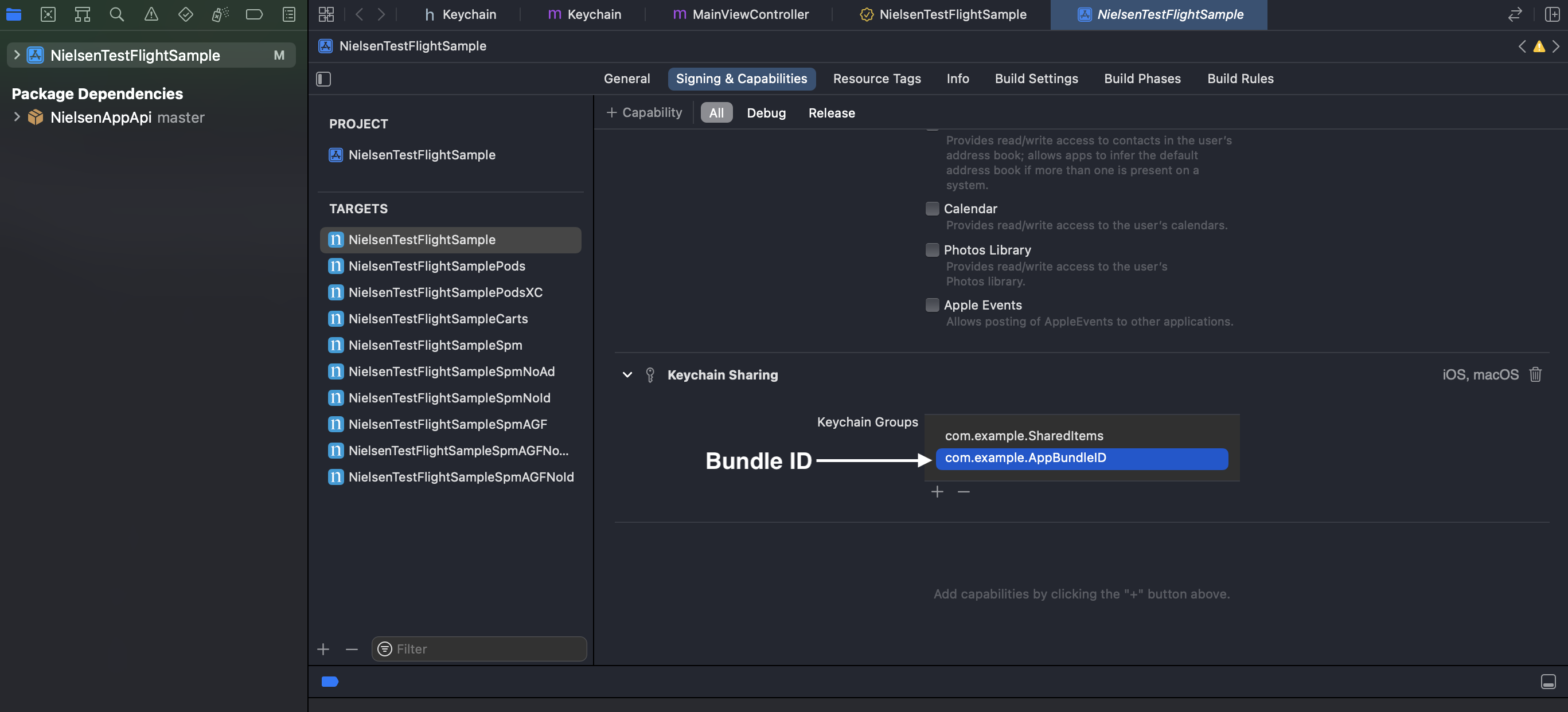
Task: Click the targets Filter field
Action: 479,649
